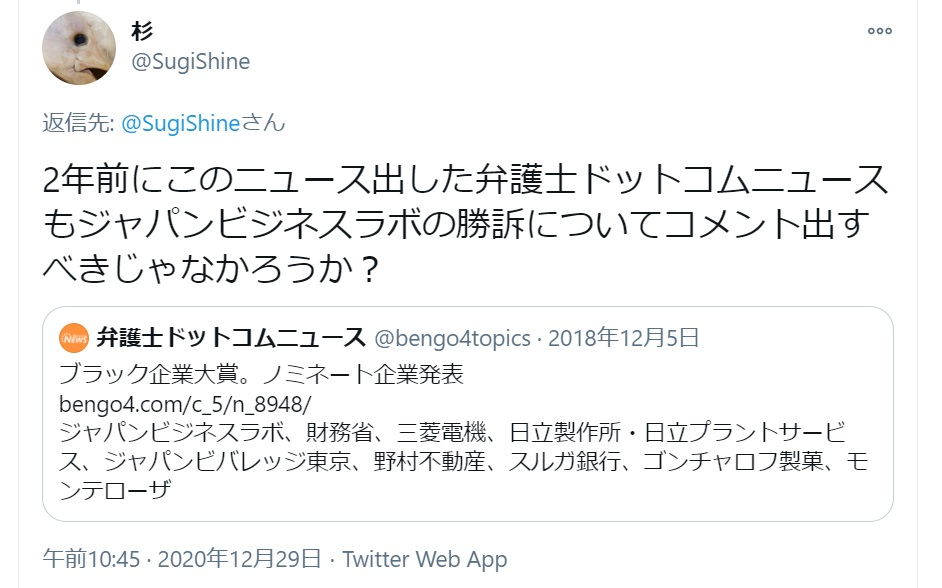Click the main tweet text body
Image resolution: width=942 pixels, height=588 pixels.
point(466,223)
